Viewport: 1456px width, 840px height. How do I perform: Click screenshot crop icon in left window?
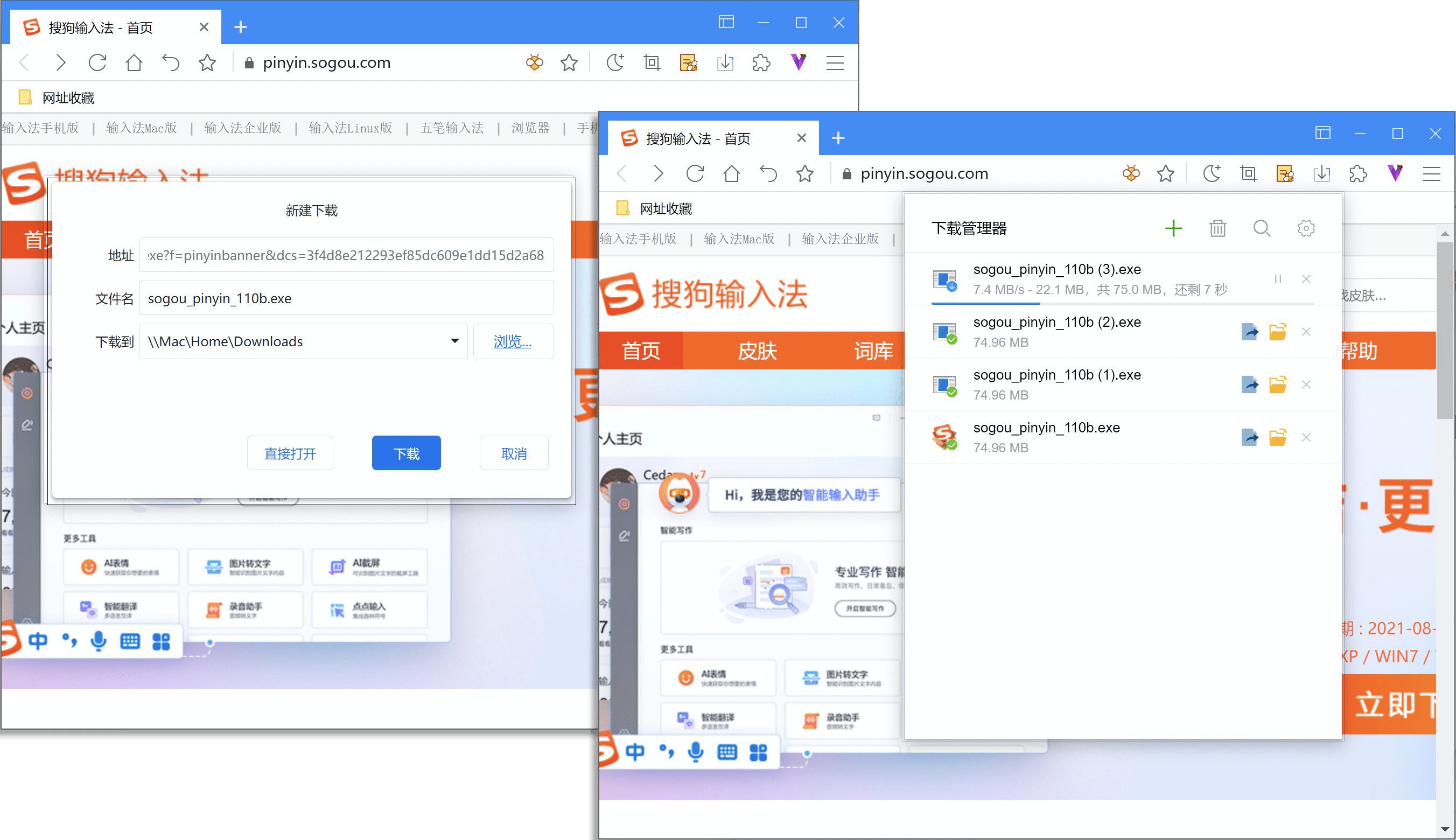tap(652, 62)
